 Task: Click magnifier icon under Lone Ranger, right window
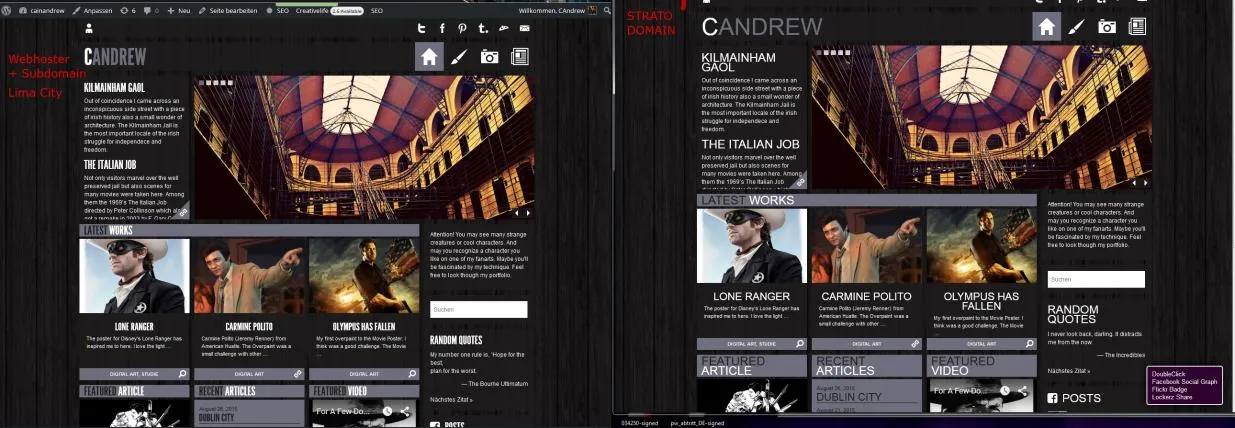click(x=799, y=344)
